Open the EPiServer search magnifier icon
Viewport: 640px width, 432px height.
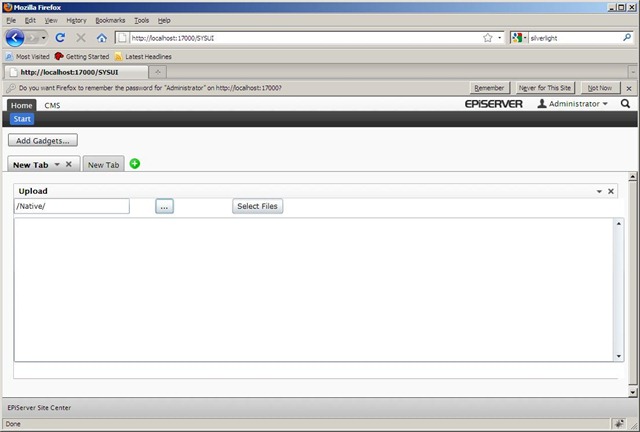(x=625, y=104)
